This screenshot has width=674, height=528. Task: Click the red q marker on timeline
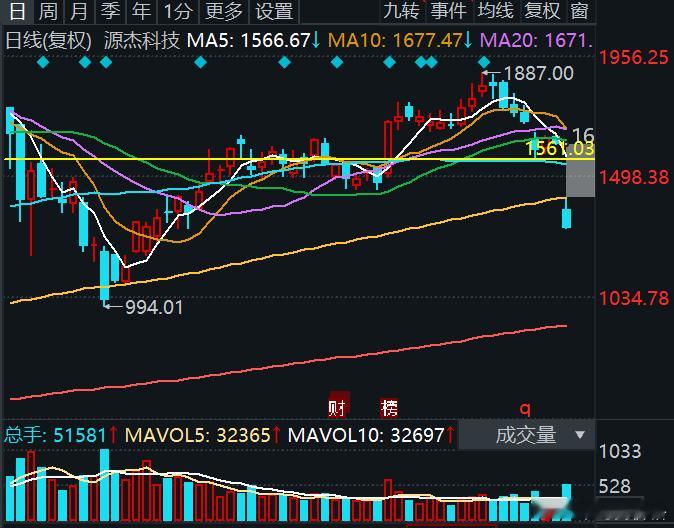click(x=525, y=408)
